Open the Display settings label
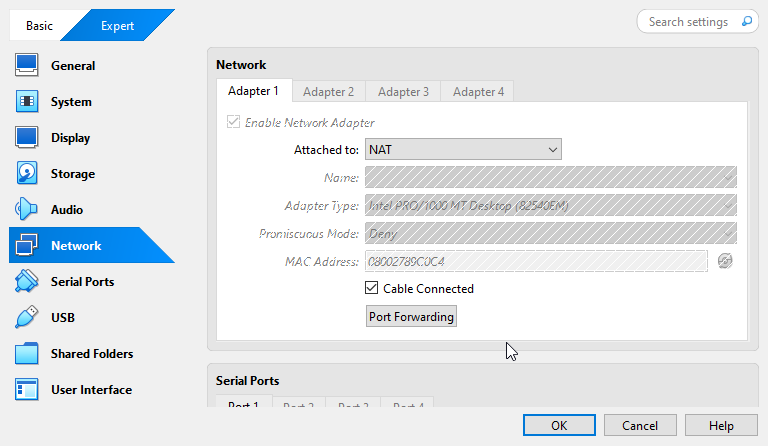Screen dimensions: 768x446 tap(71, 138)
